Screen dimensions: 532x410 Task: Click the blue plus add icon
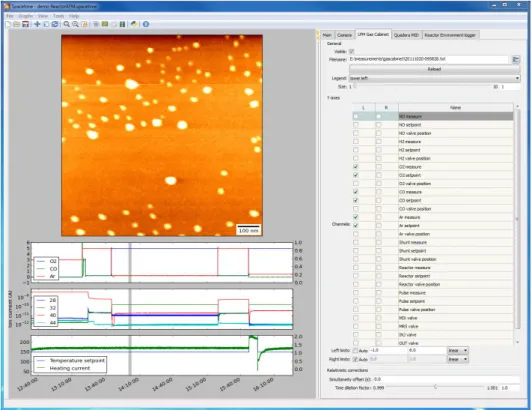37,24
